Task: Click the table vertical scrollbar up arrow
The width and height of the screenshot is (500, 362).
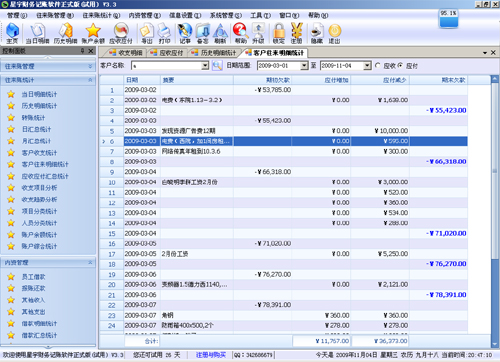Action: pos(495,79)
